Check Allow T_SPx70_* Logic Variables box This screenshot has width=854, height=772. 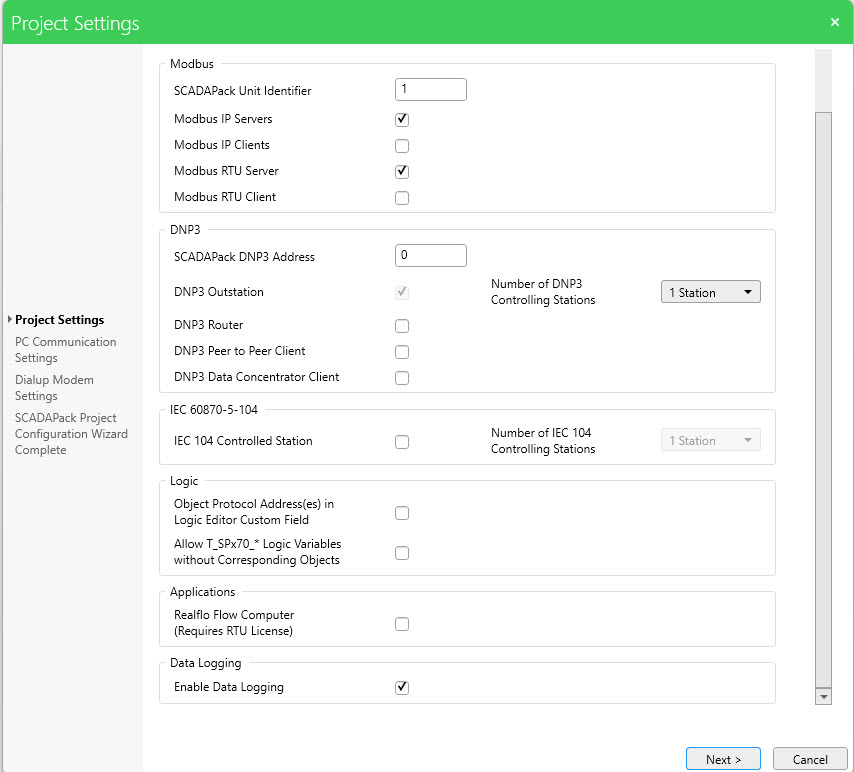(x=402, y=553)
